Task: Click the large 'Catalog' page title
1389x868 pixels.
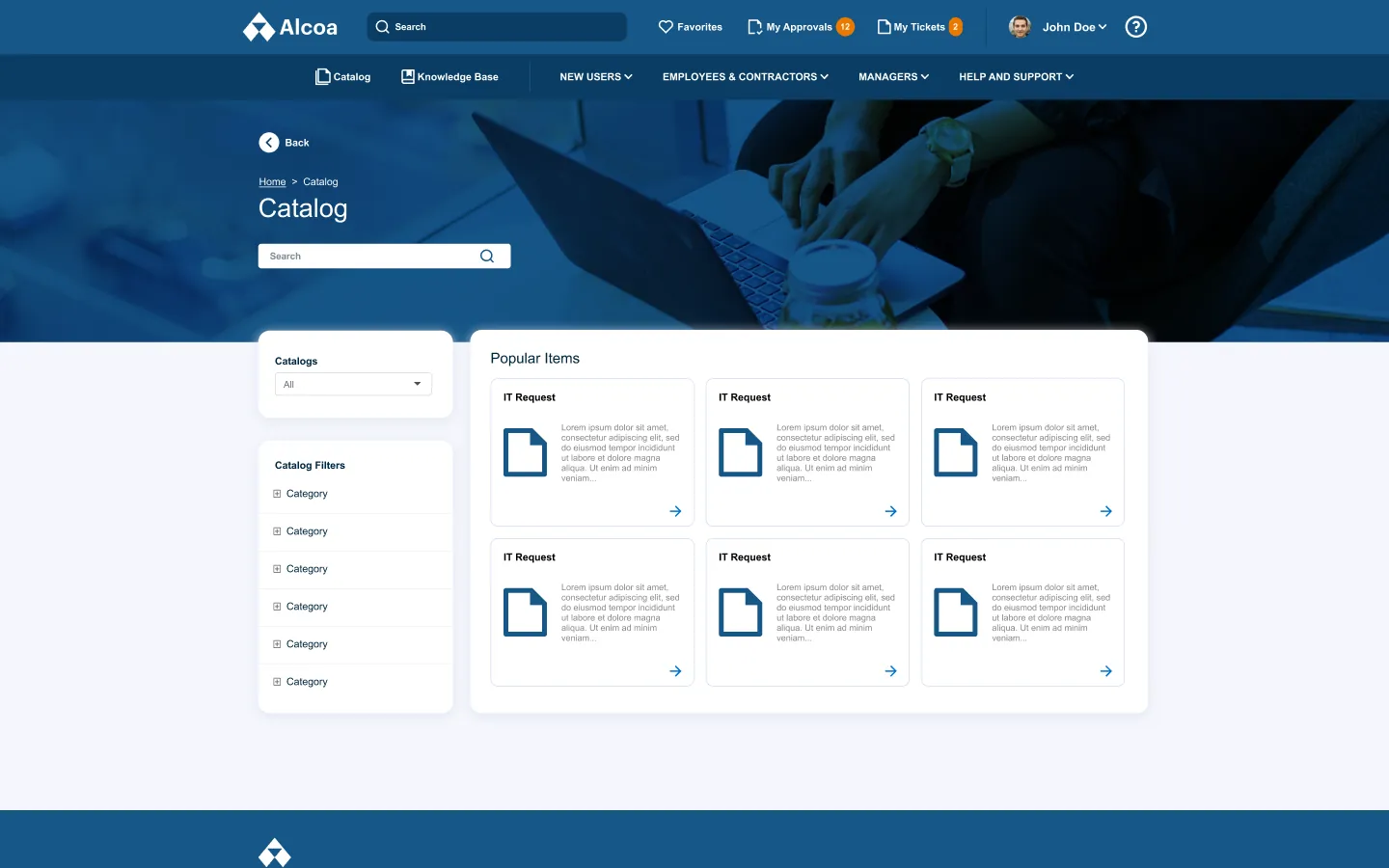Action: click(303, 209)
